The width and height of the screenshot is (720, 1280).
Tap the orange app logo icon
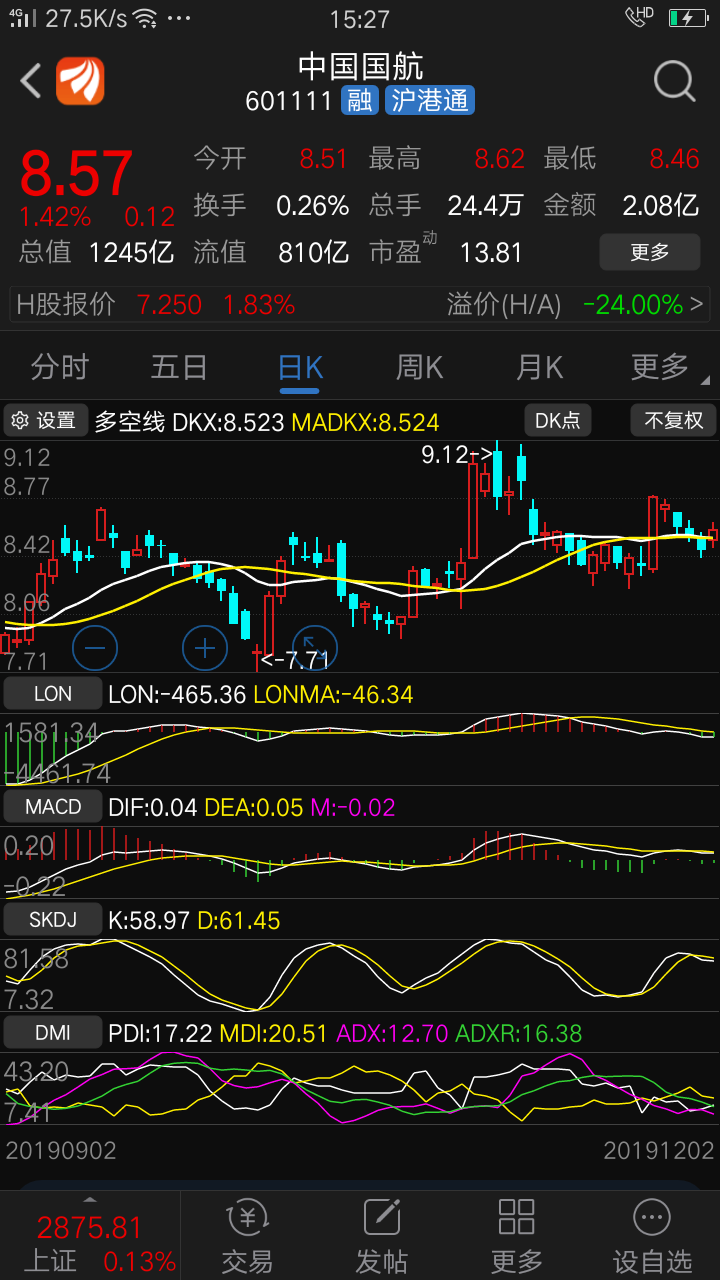tap(80, 81)
